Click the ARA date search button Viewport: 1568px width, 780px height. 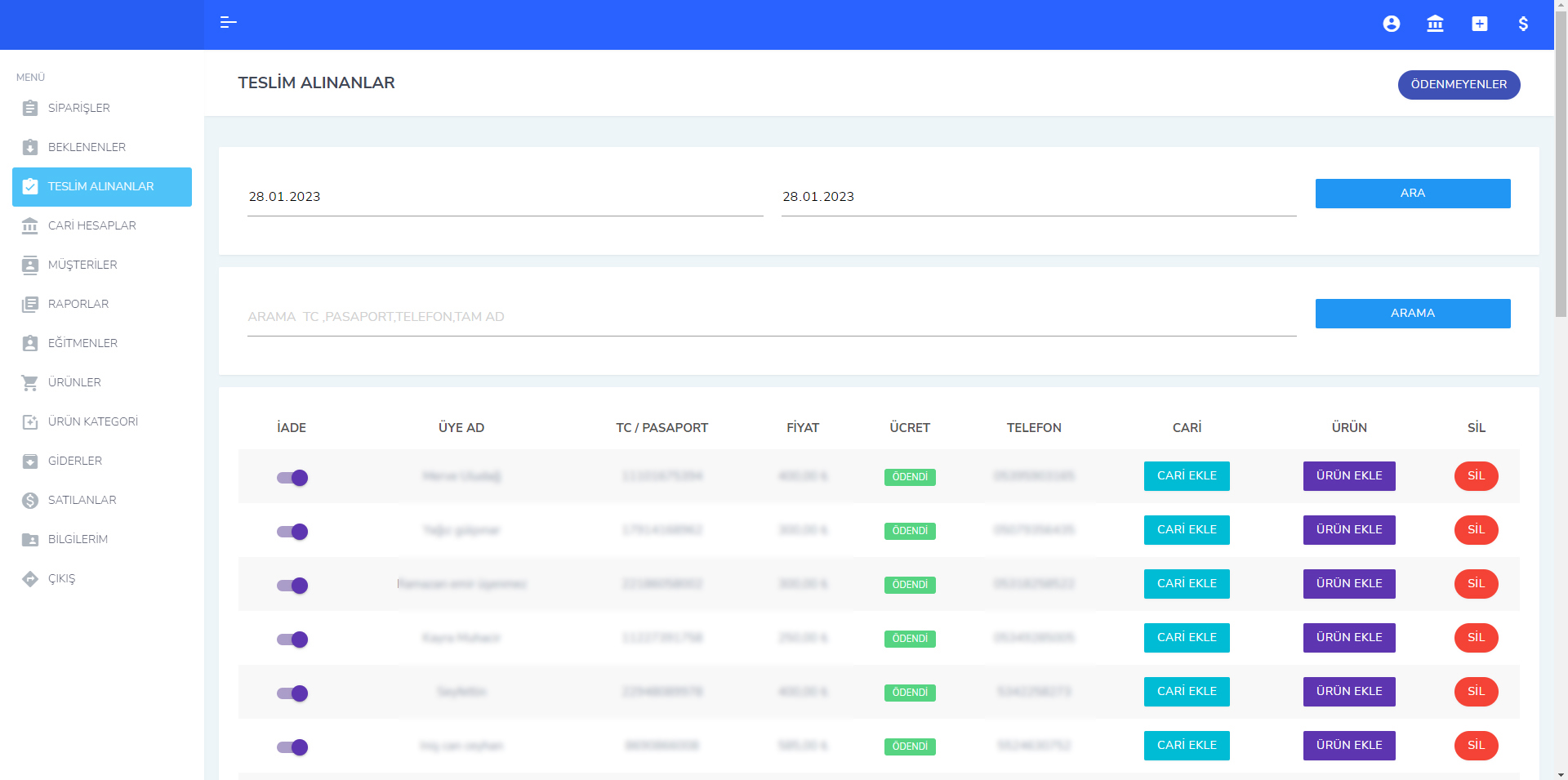(1413, 194)
